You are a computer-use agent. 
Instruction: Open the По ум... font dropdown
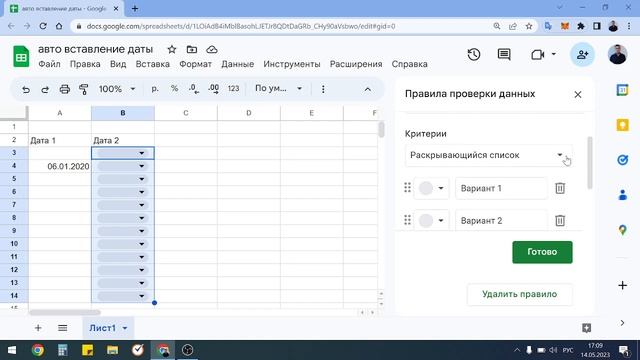(279, 89)
